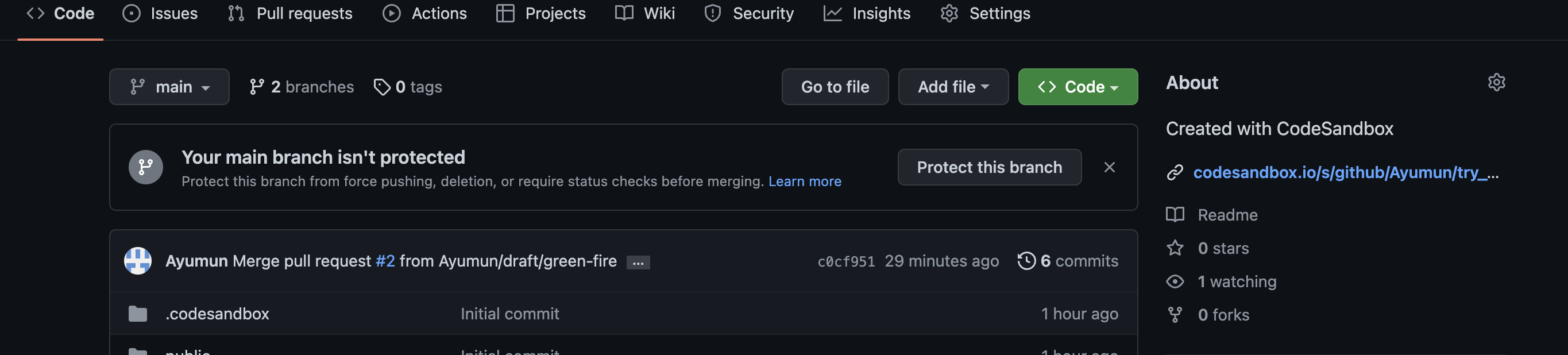Open the 0 tags link
The image size is (1568, 355).
coord(408,87)
